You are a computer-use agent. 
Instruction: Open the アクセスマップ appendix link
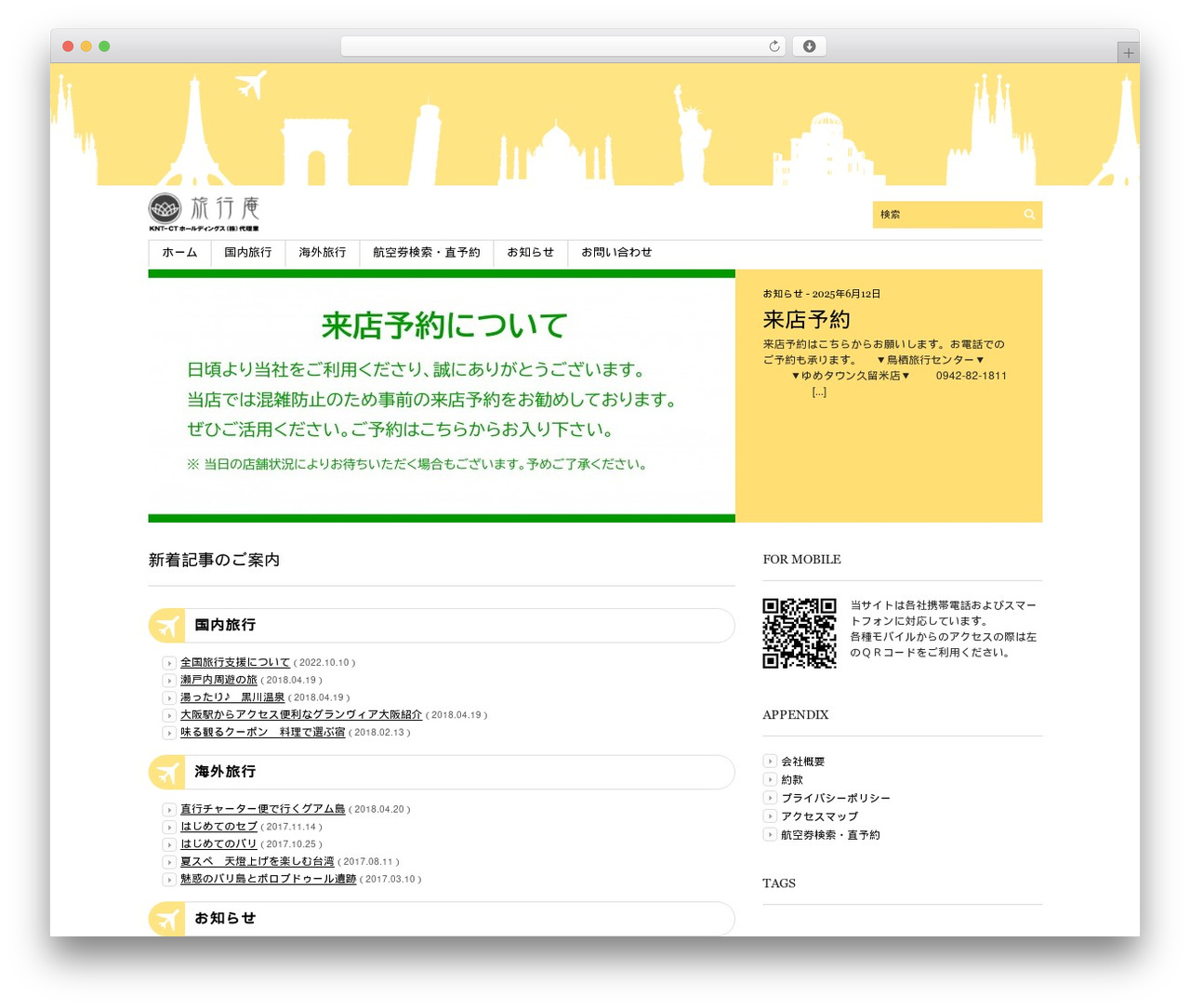(820, 816)
